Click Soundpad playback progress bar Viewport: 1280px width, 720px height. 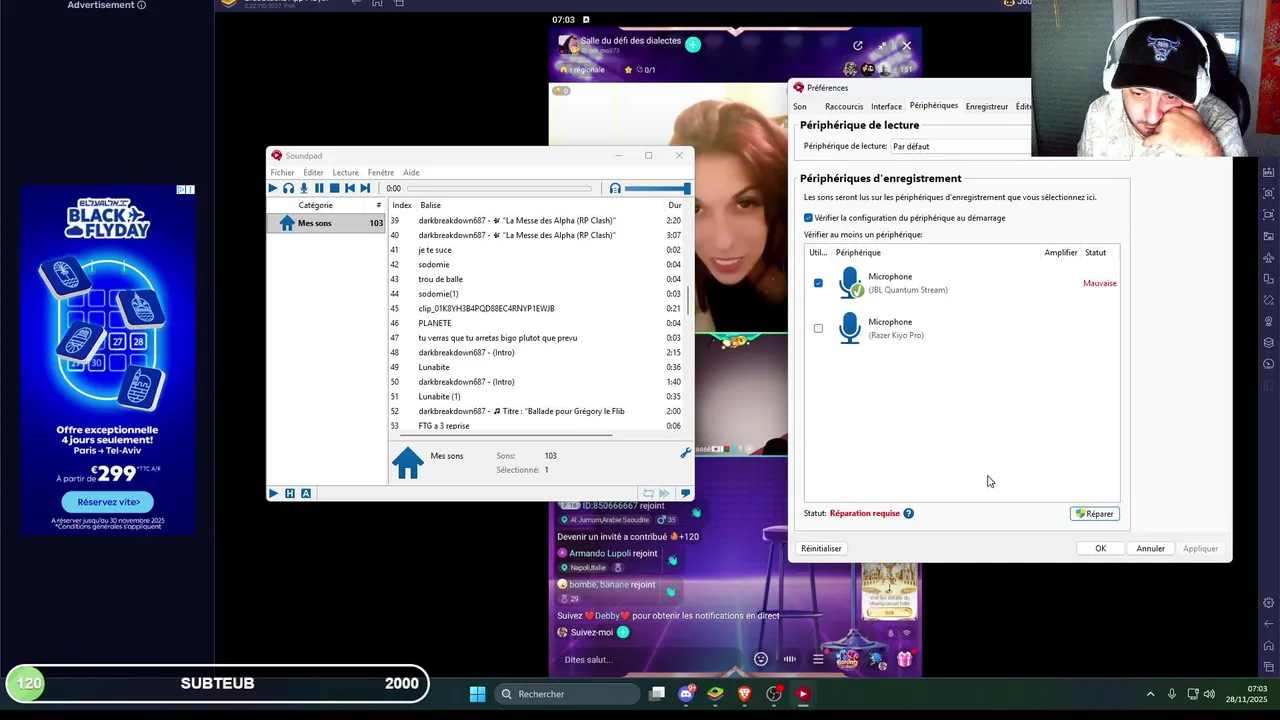click(499, 188)
